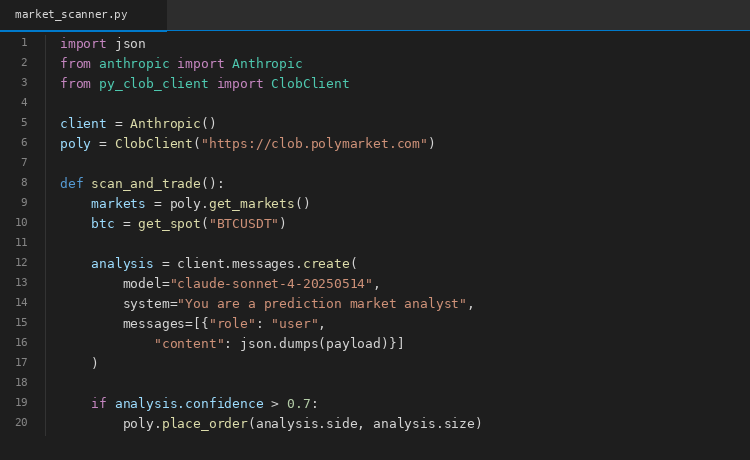Image resolution: width=750 pixels, height=460 pixels.
Task: Click 'Anthropic()' constructor call on line 5
Action: pos(173,123)
